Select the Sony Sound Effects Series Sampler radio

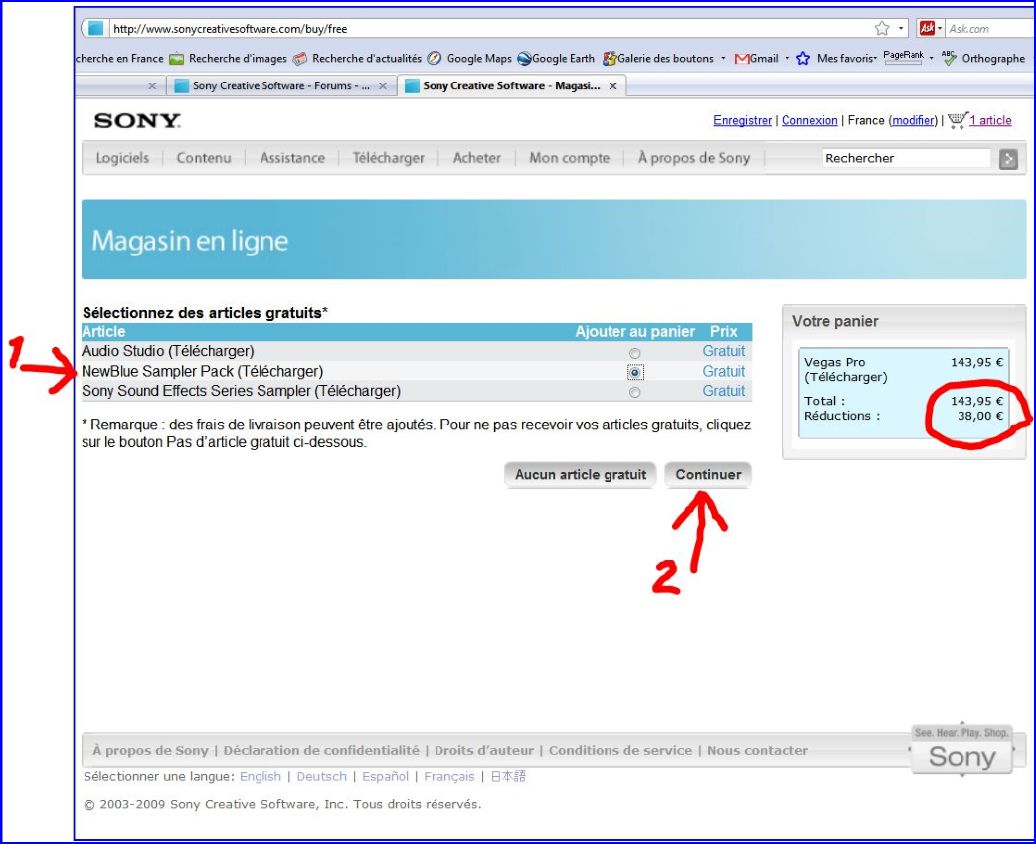[634, 393]
